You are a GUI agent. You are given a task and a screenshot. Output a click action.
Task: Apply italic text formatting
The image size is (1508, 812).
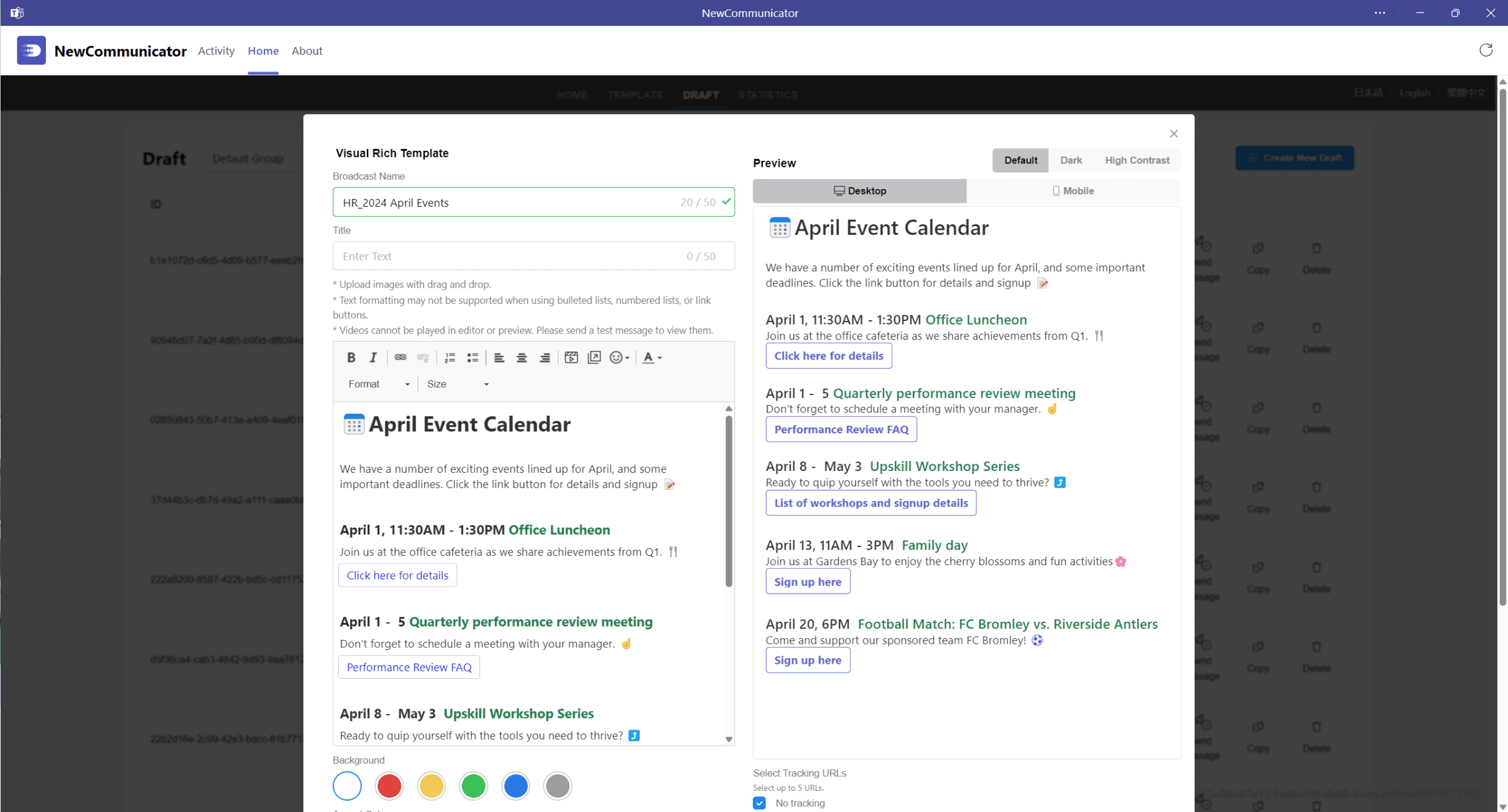[373, 357]
